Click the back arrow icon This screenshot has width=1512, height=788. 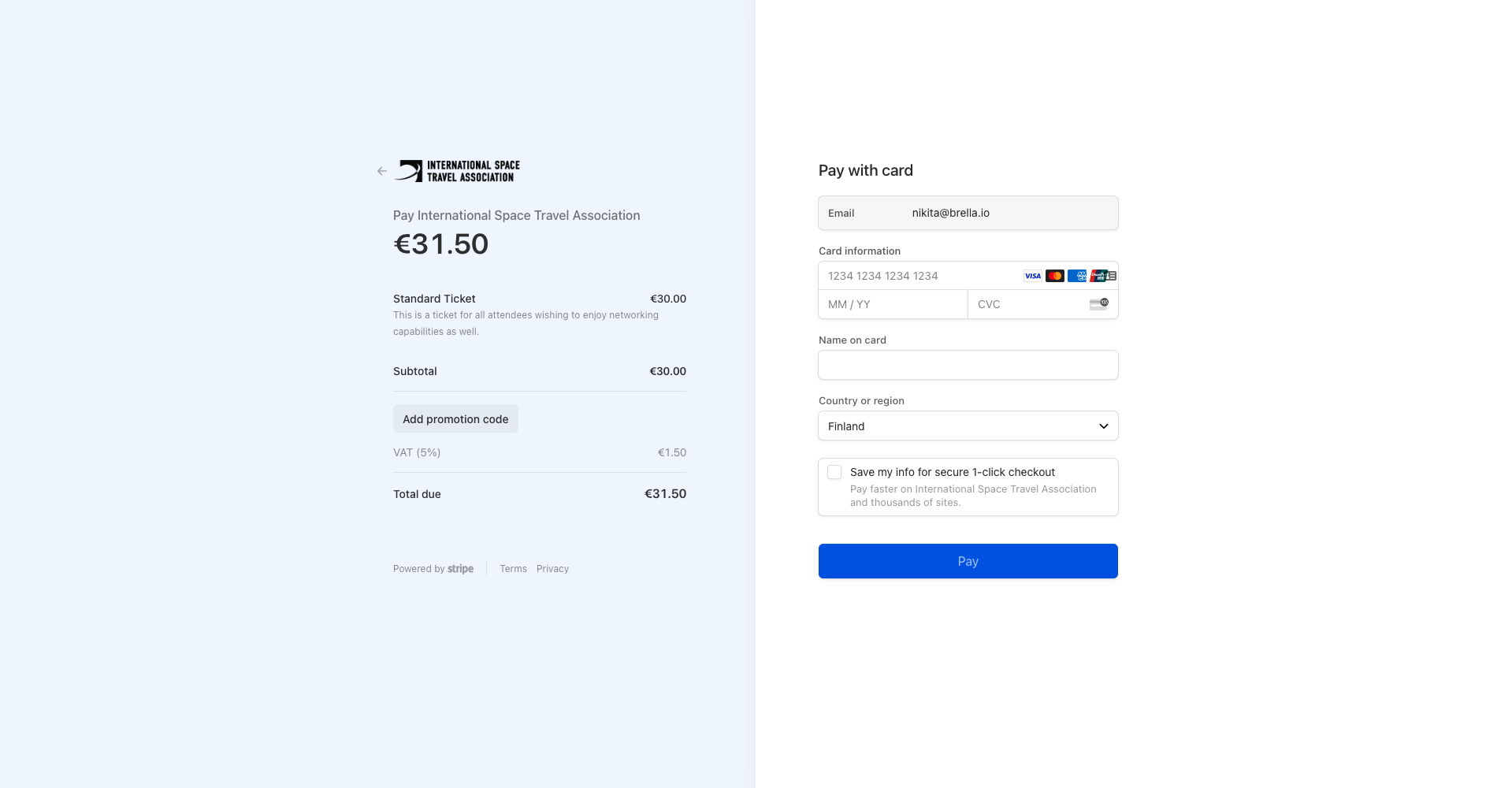pyautogui.click(x=381, y=171)
